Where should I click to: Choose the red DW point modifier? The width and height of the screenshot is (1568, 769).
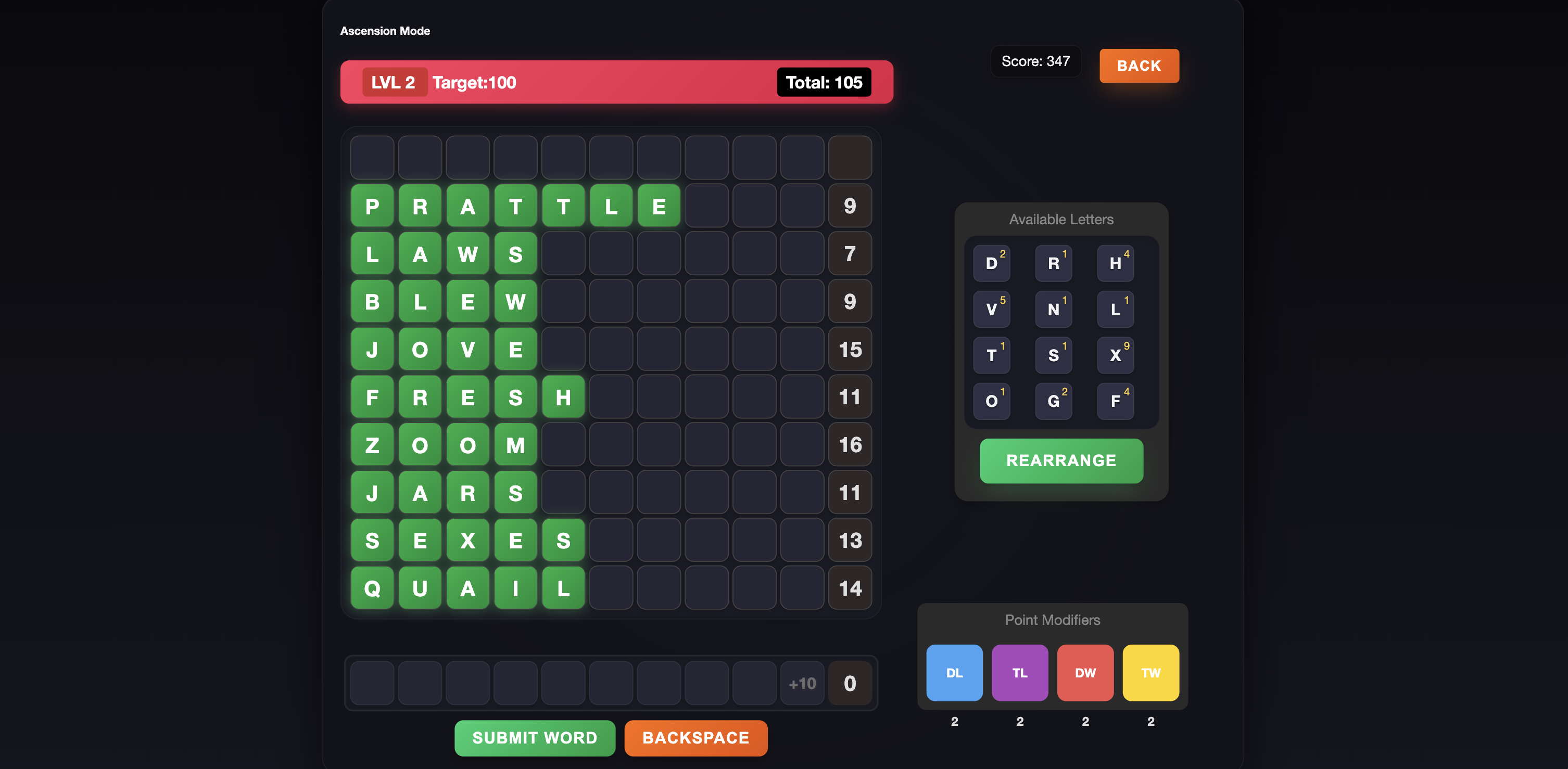pos(1085,672)
